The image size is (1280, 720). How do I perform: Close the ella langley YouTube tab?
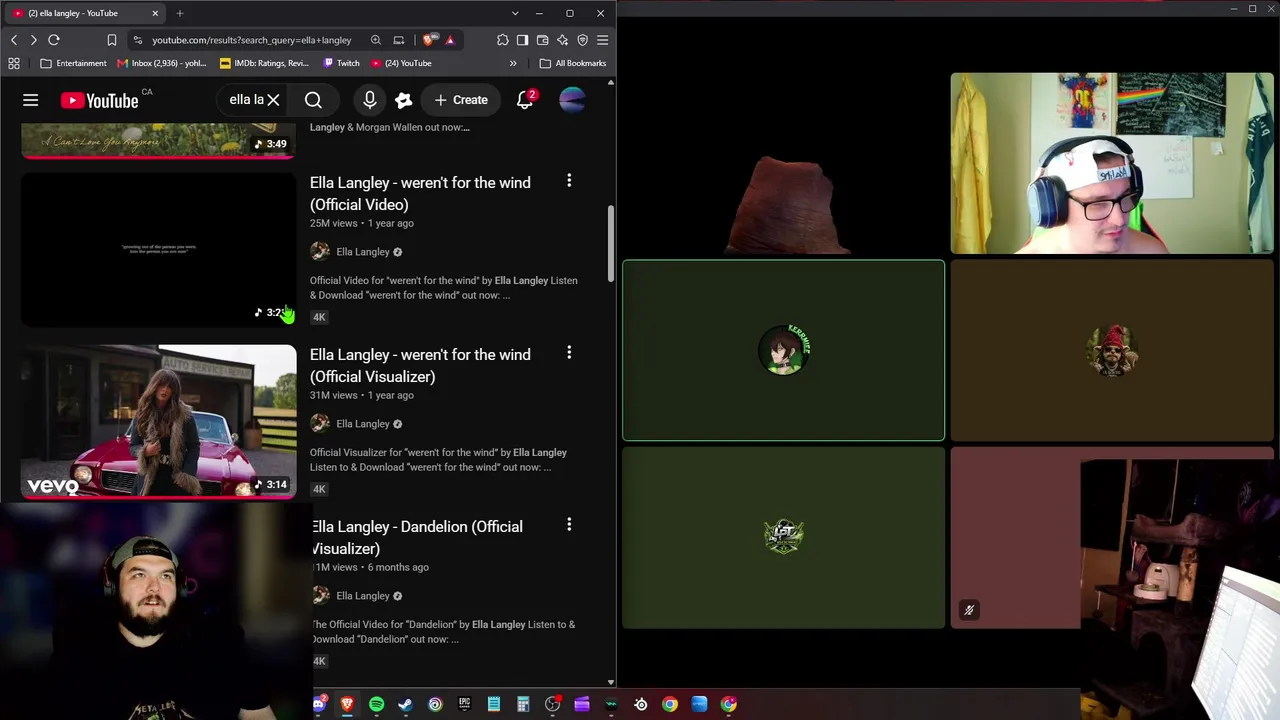[x=155, y=13]
